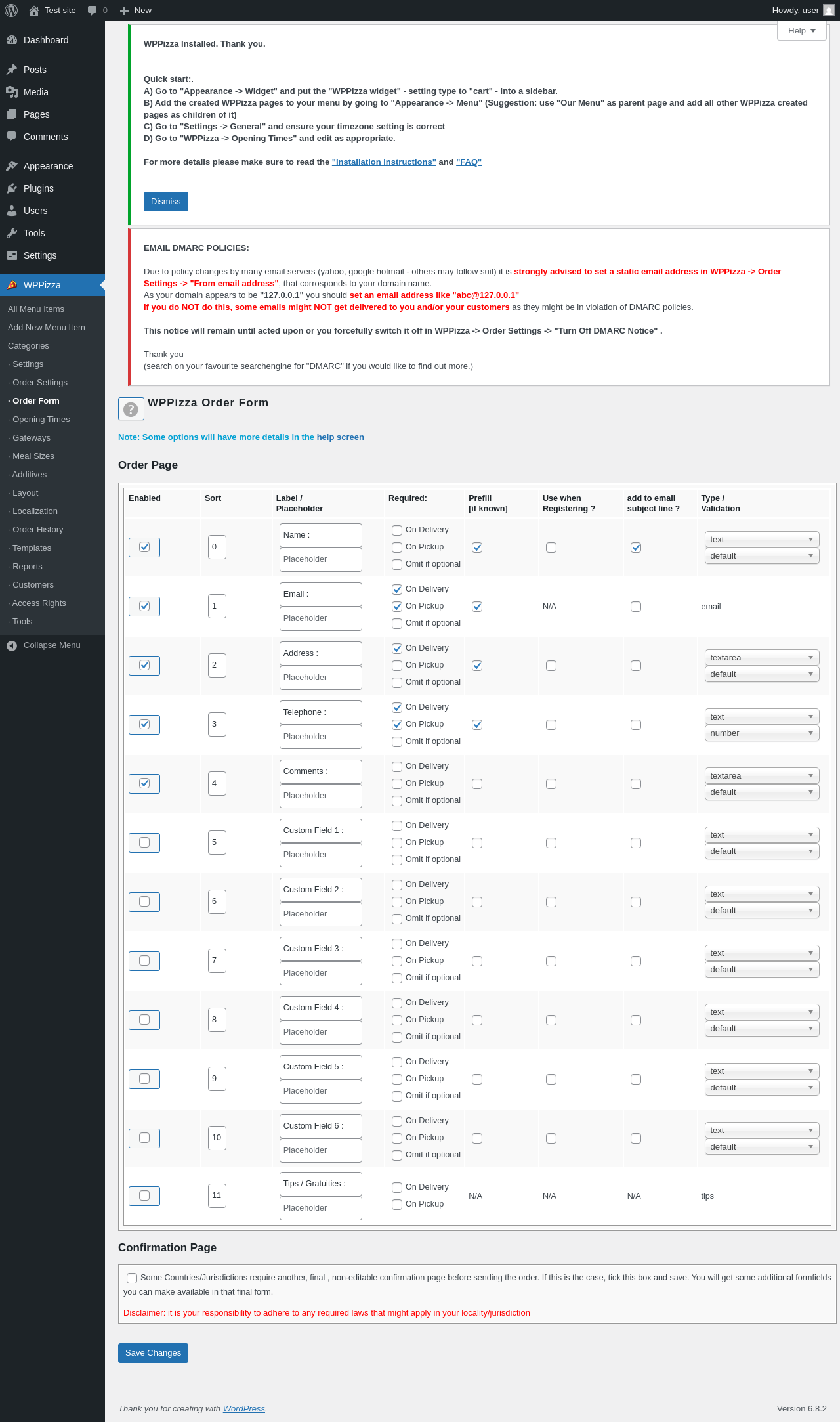The width and height of the screenshot is (840, 1422).
Task: Tick the Confirmation Page checkbox
Action: pos(132,1278)
